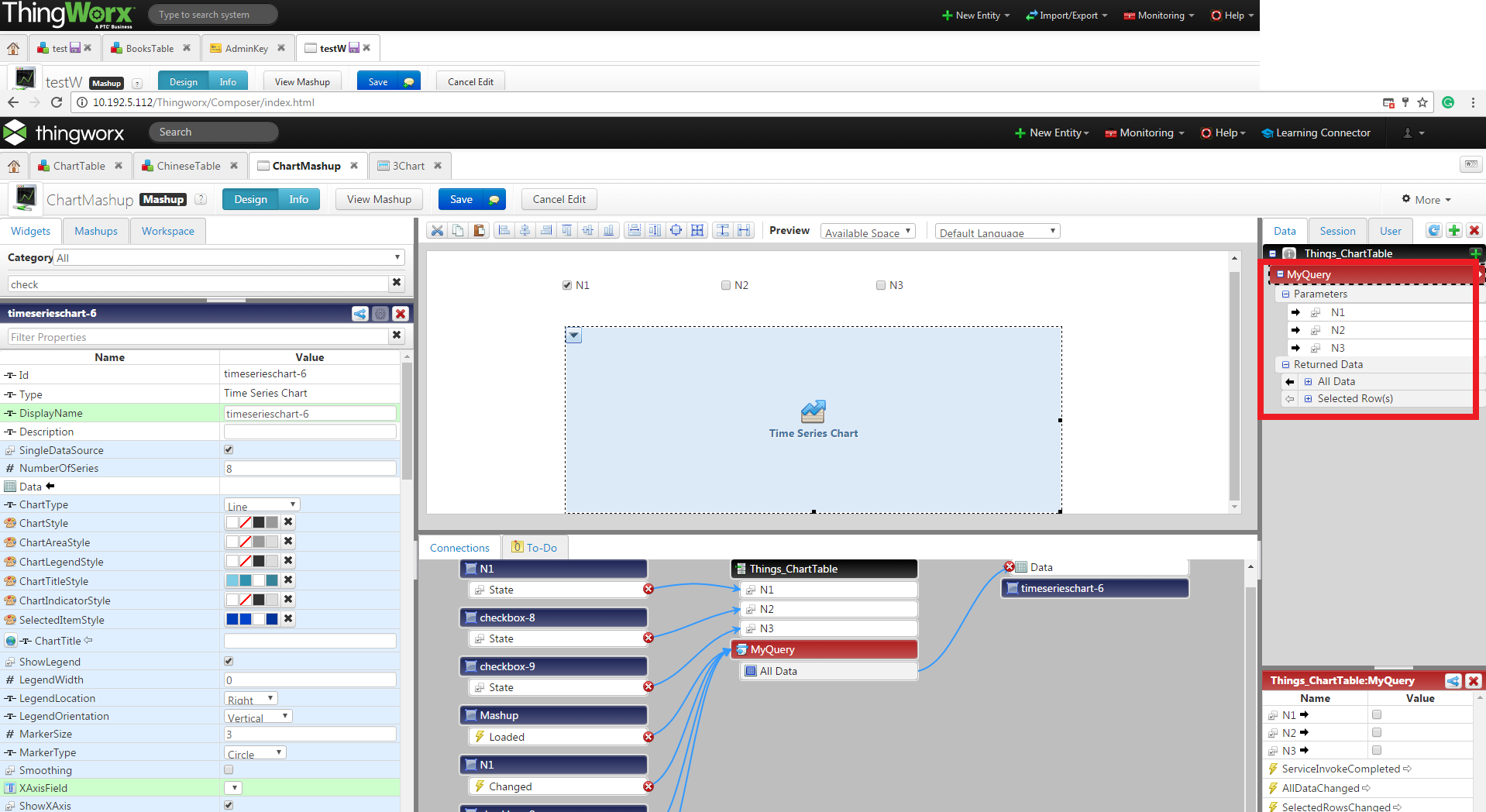Open the LegendOrientation Vertical dropdown

pos(258,716)
